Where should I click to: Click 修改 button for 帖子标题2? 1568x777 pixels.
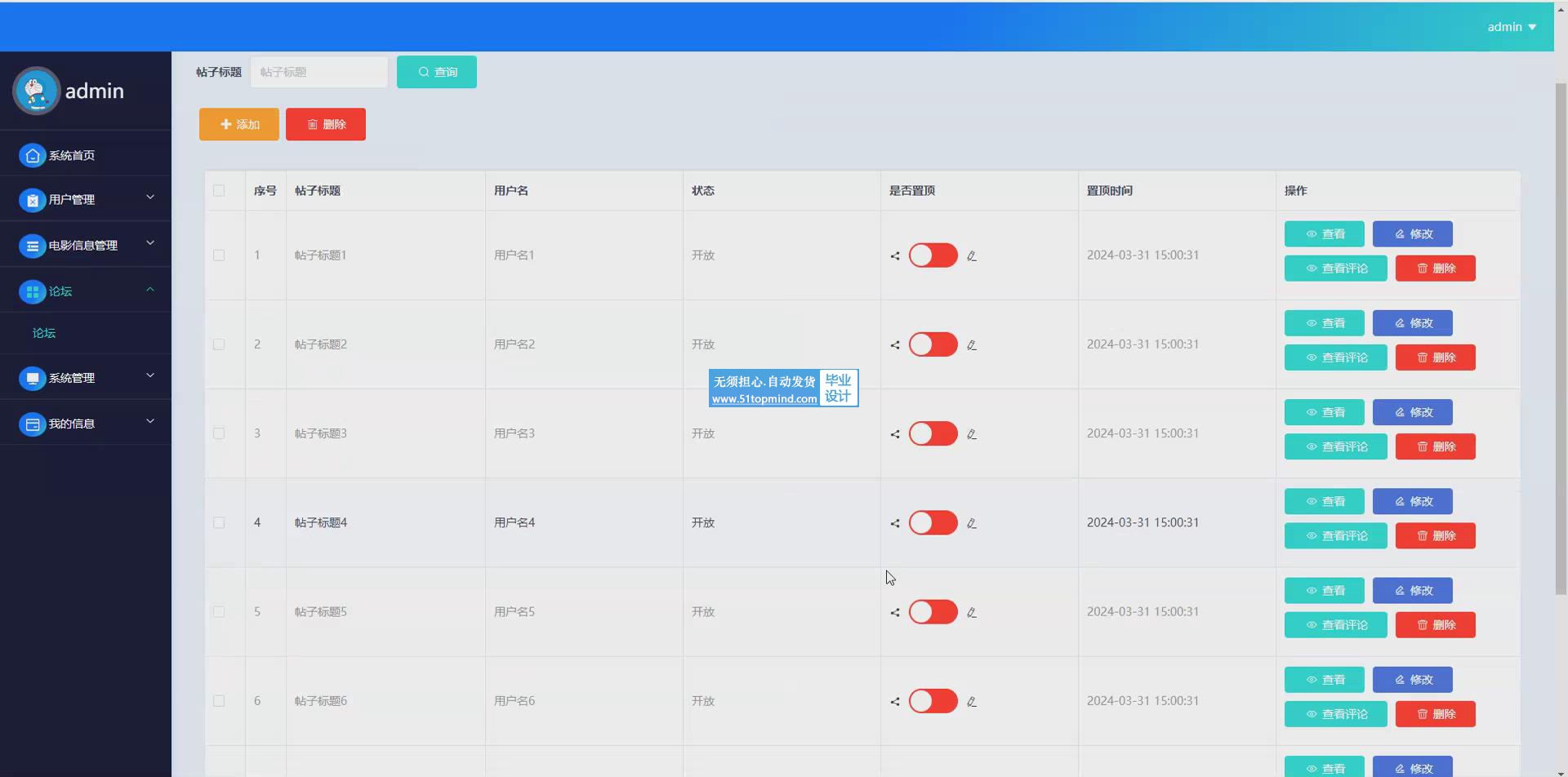[1413, 322]
